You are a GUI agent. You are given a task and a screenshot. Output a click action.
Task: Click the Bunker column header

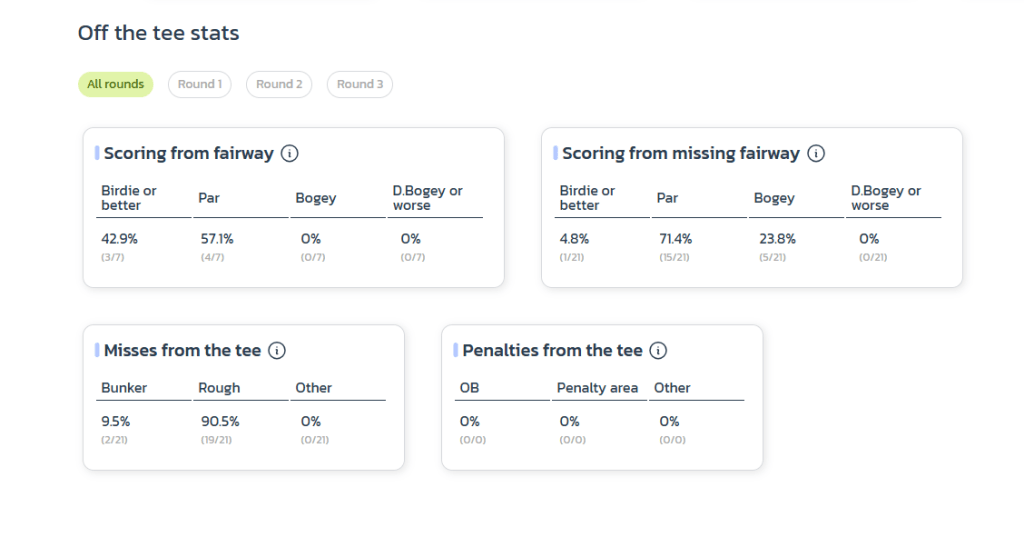click(x=124, y=388)
